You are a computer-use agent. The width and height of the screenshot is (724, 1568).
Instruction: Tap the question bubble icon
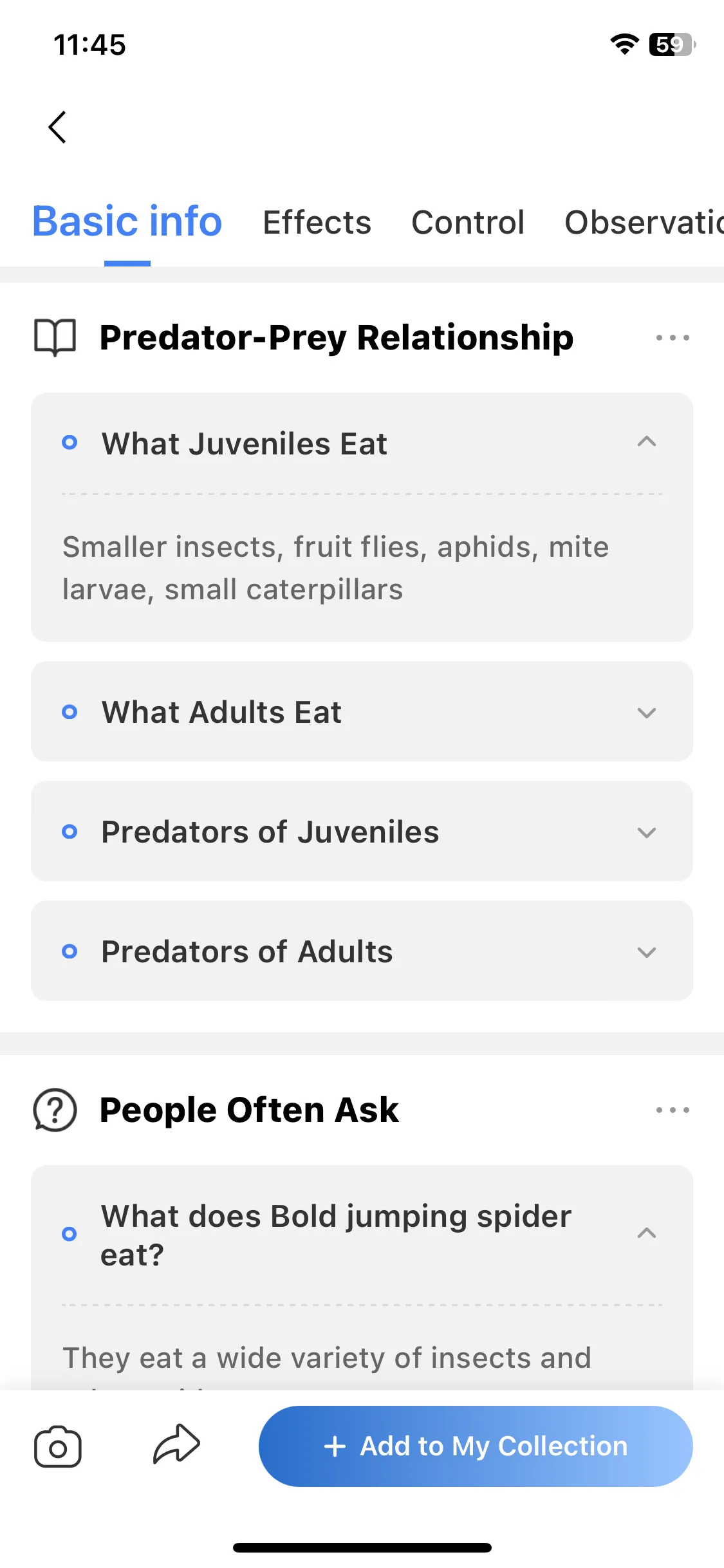click(x=55, y=1110)
